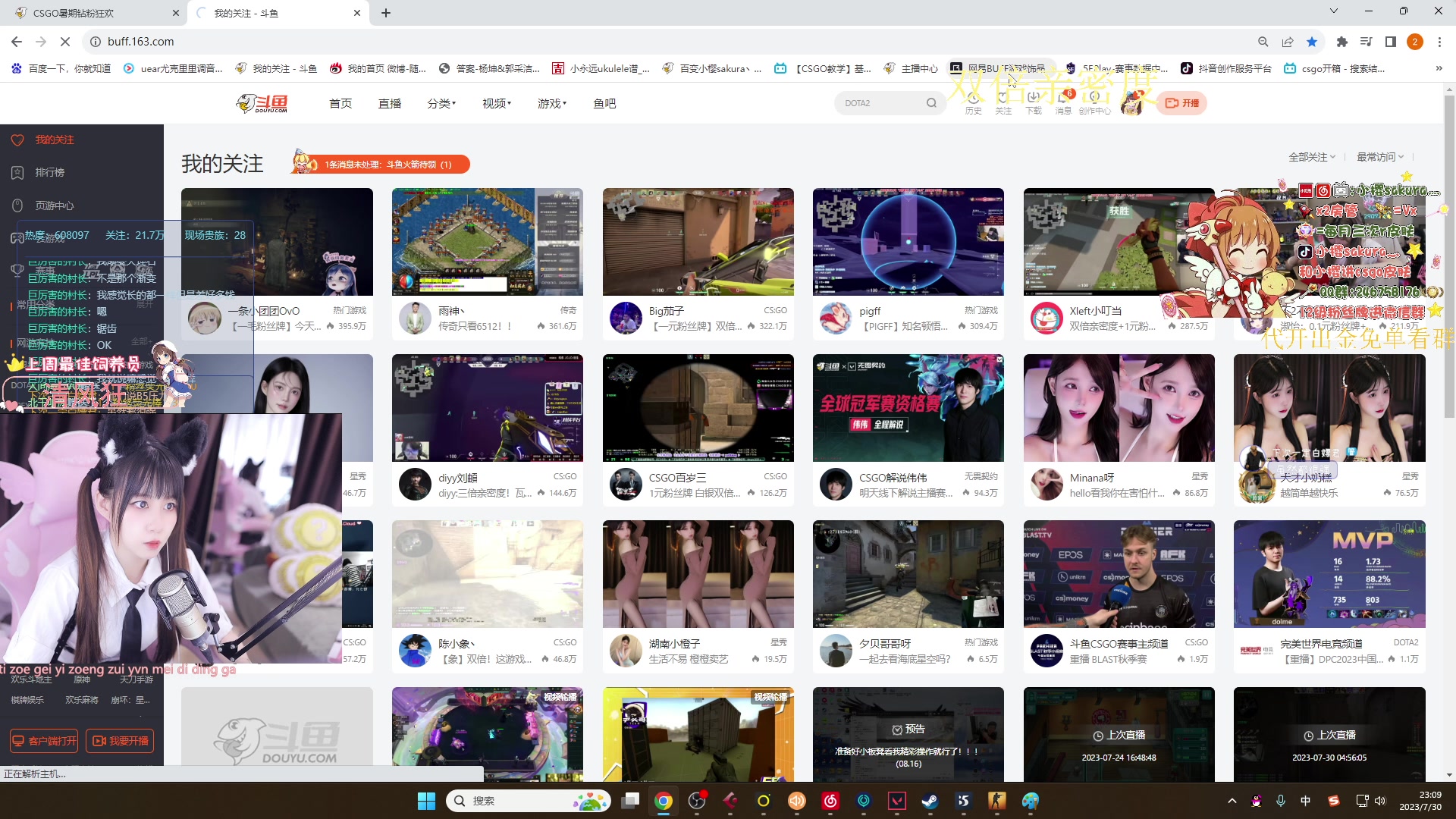
Task: Open the 关注 heart icon in header
Action: coord(1003,103)
